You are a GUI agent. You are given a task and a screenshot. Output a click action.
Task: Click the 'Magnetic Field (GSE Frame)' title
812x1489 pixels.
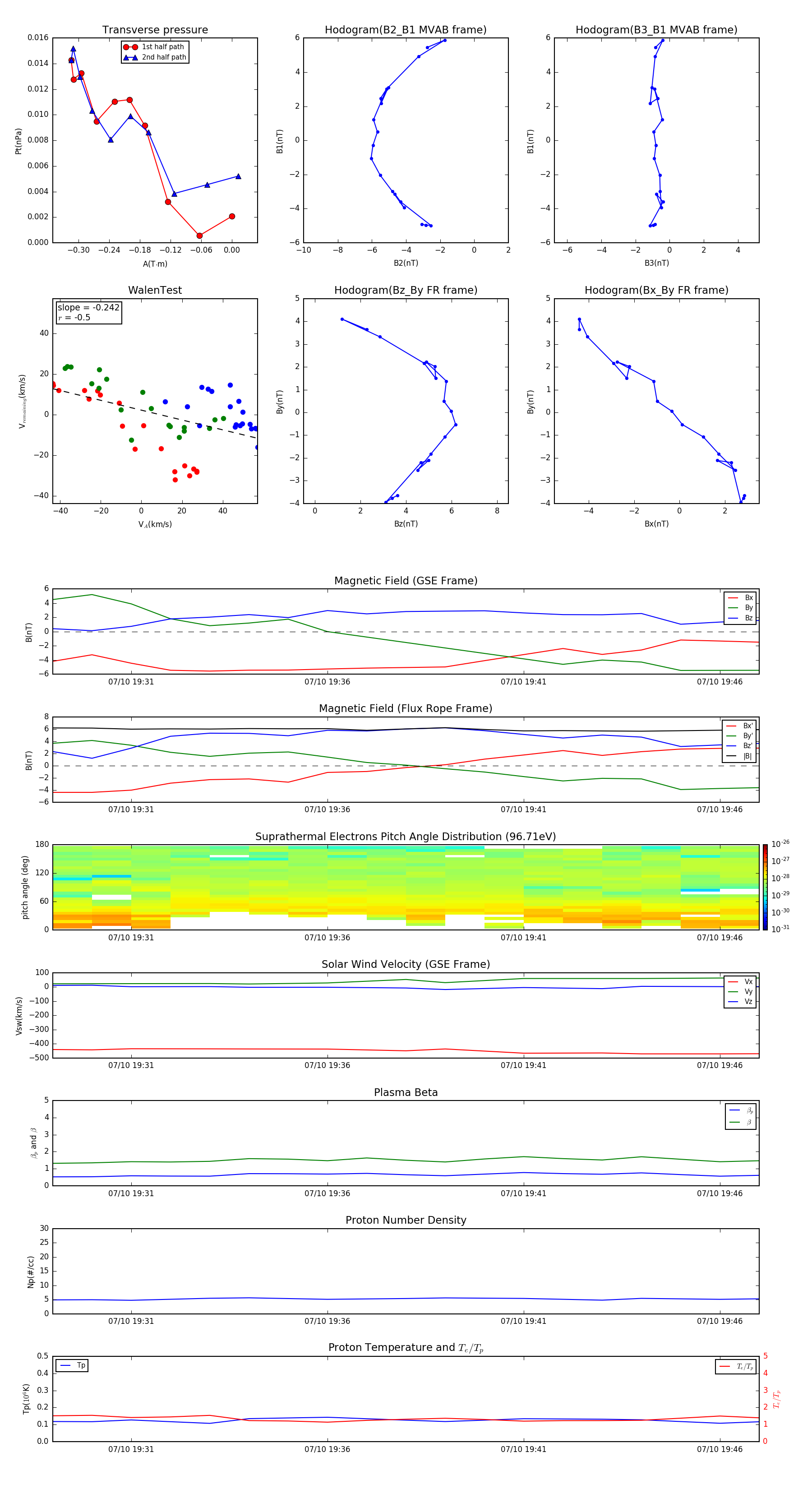406,581
